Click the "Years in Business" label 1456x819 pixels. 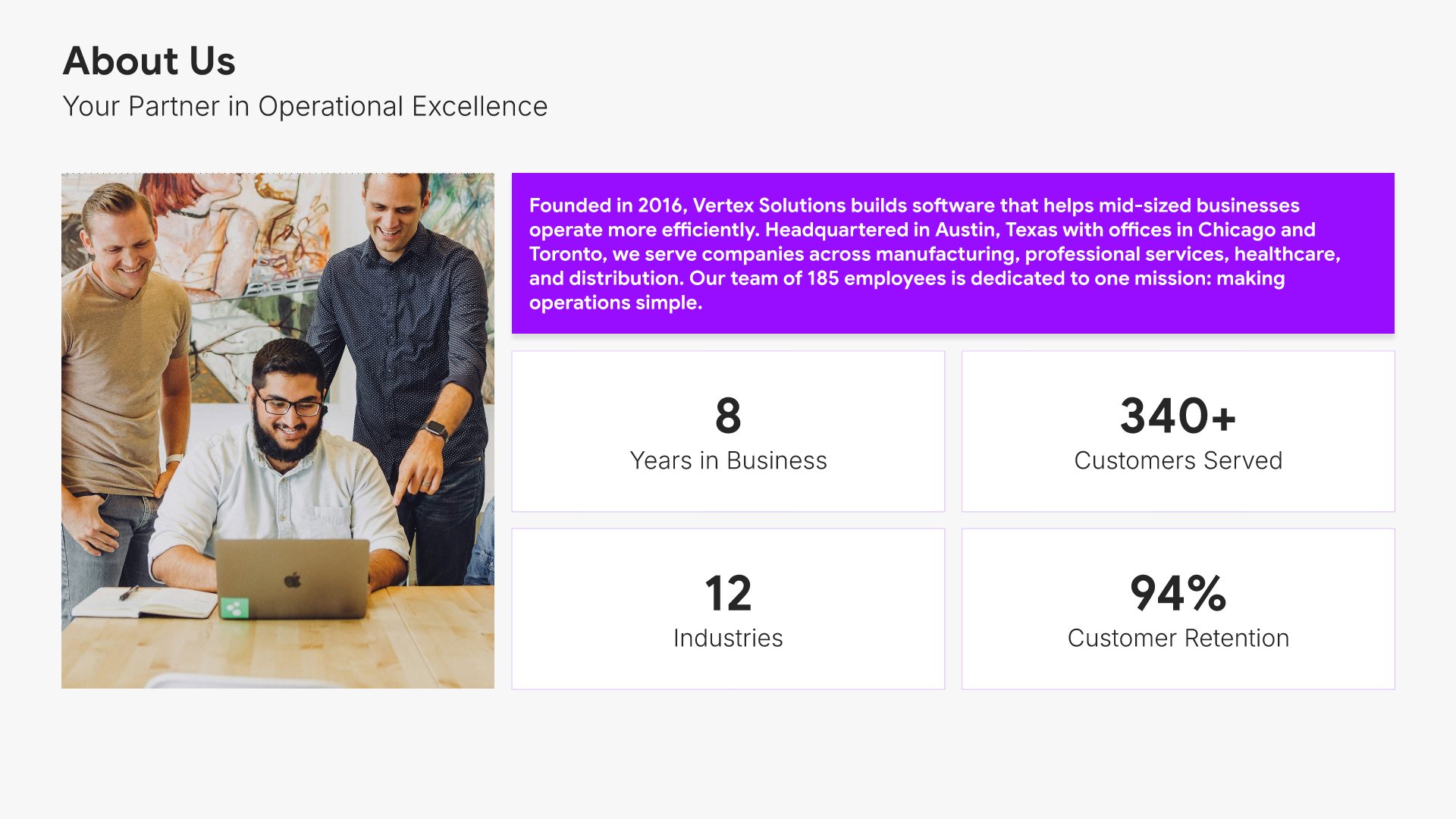728,461
